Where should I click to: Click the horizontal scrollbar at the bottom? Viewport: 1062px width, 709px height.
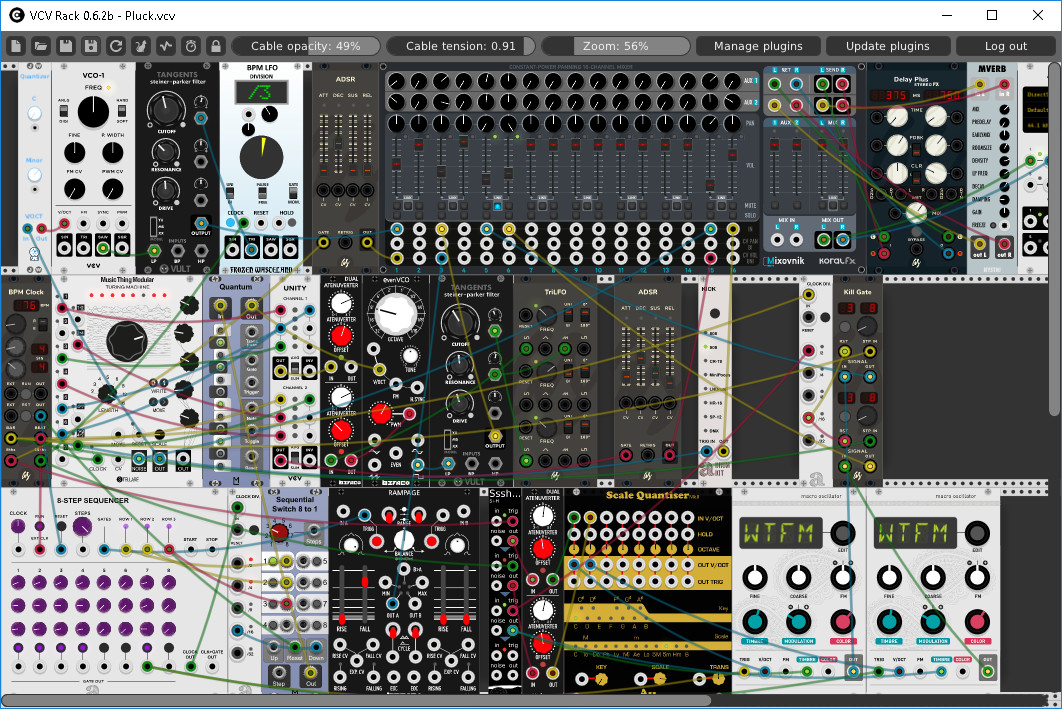(x=356, y=700)
